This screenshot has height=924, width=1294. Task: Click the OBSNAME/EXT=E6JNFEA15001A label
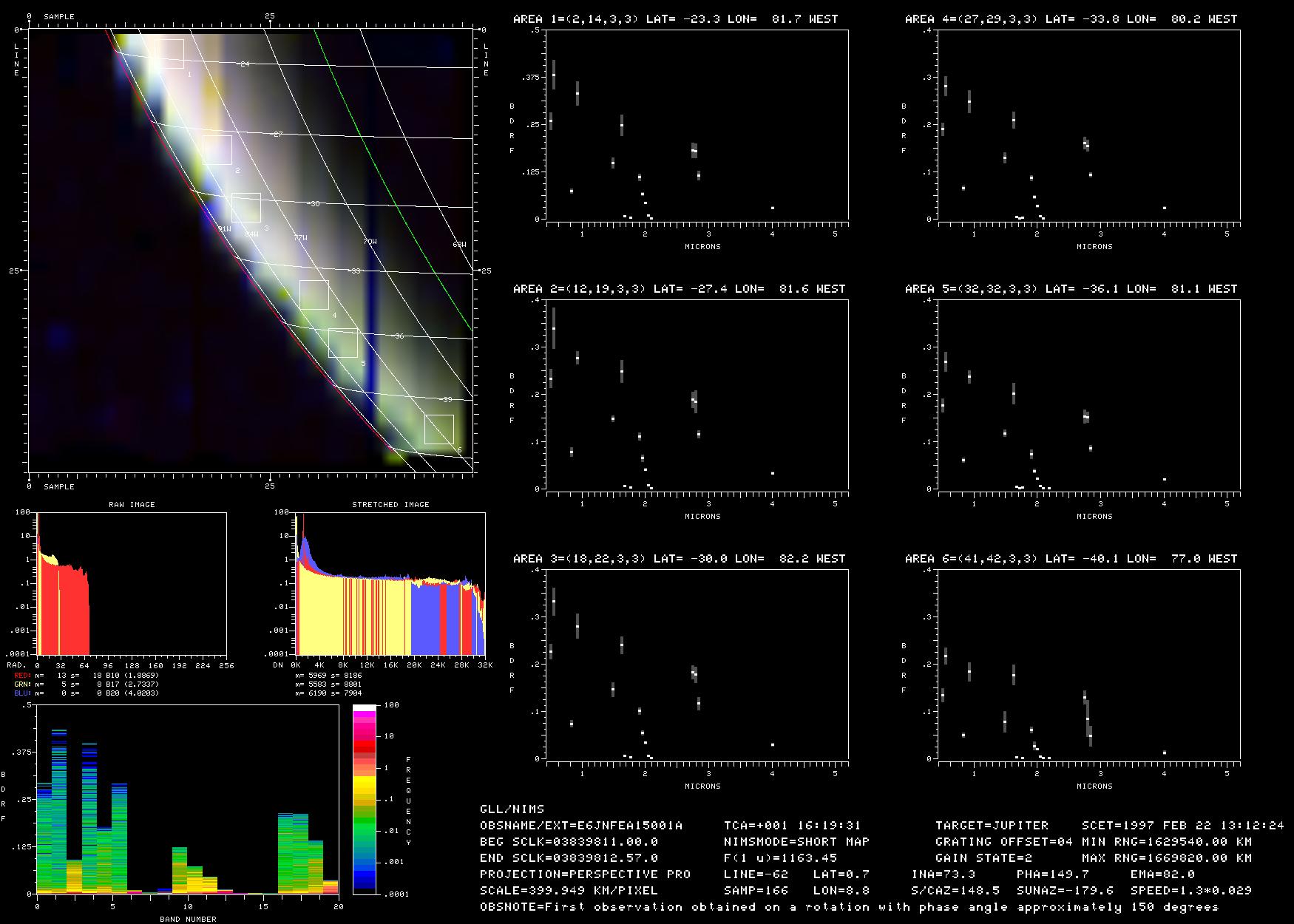(581, 825)
